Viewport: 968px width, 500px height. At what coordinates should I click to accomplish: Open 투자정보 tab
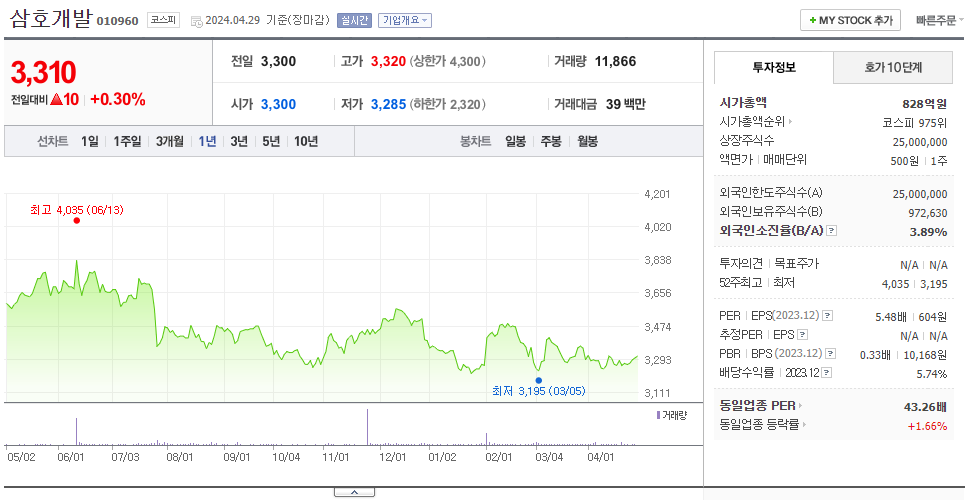click(x=774, y=67)
